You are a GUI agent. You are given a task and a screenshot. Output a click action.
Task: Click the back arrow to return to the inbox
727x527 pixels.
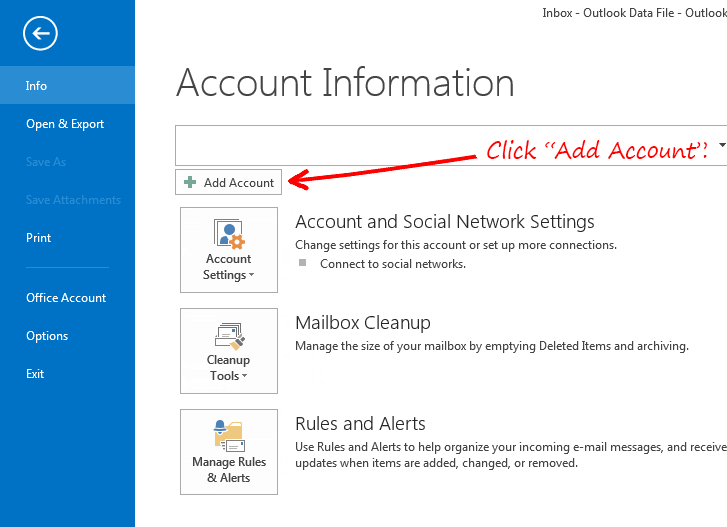pos(40,34)
